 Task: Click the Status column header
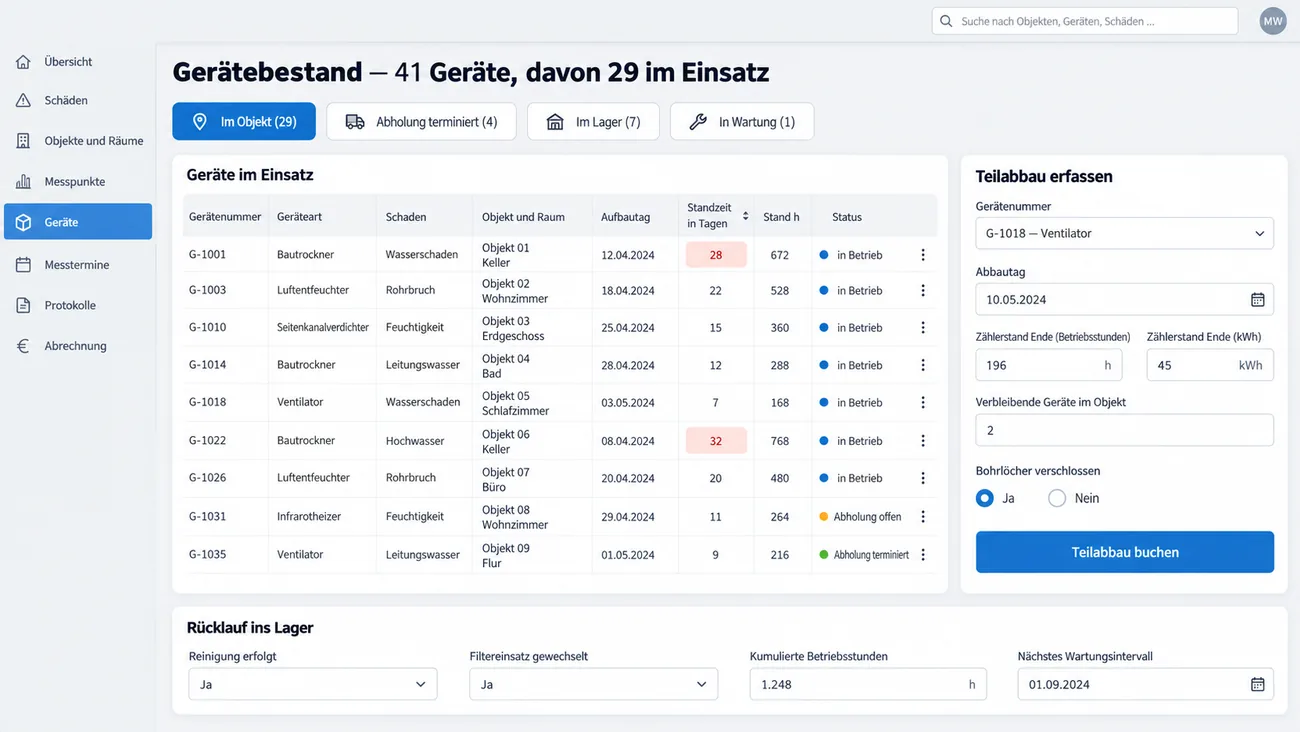point(847,217)
